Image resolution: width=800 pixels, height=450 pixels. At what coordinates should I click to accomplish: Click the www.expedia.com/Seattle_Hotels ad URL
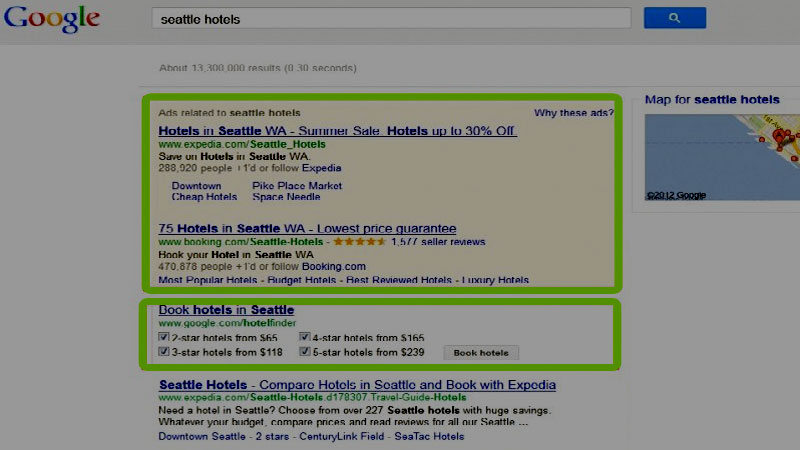242,144
